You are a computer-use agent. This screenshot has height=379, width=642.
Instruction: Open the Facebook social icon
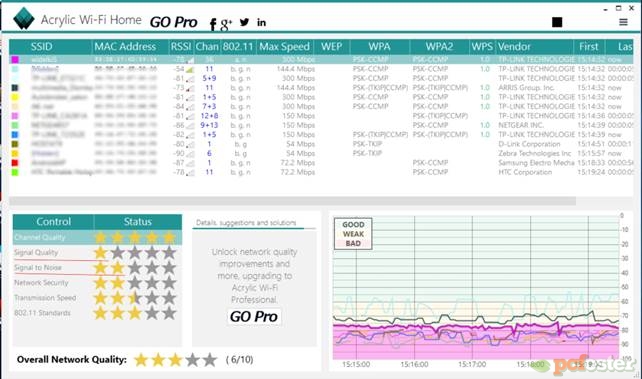pyautogui.click(x=213, y=24)
